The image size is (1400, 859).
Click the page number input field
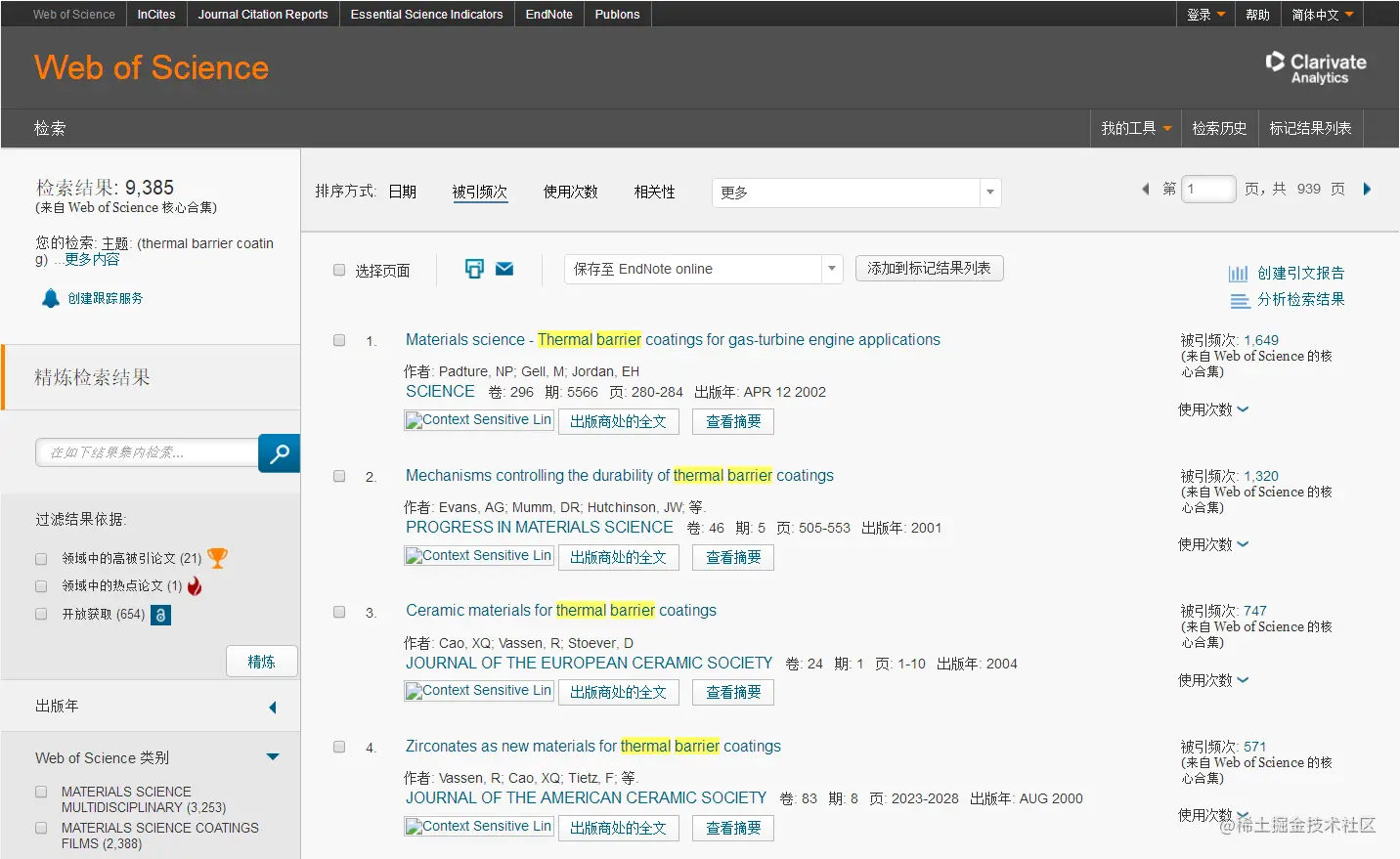pos(1208,190)
